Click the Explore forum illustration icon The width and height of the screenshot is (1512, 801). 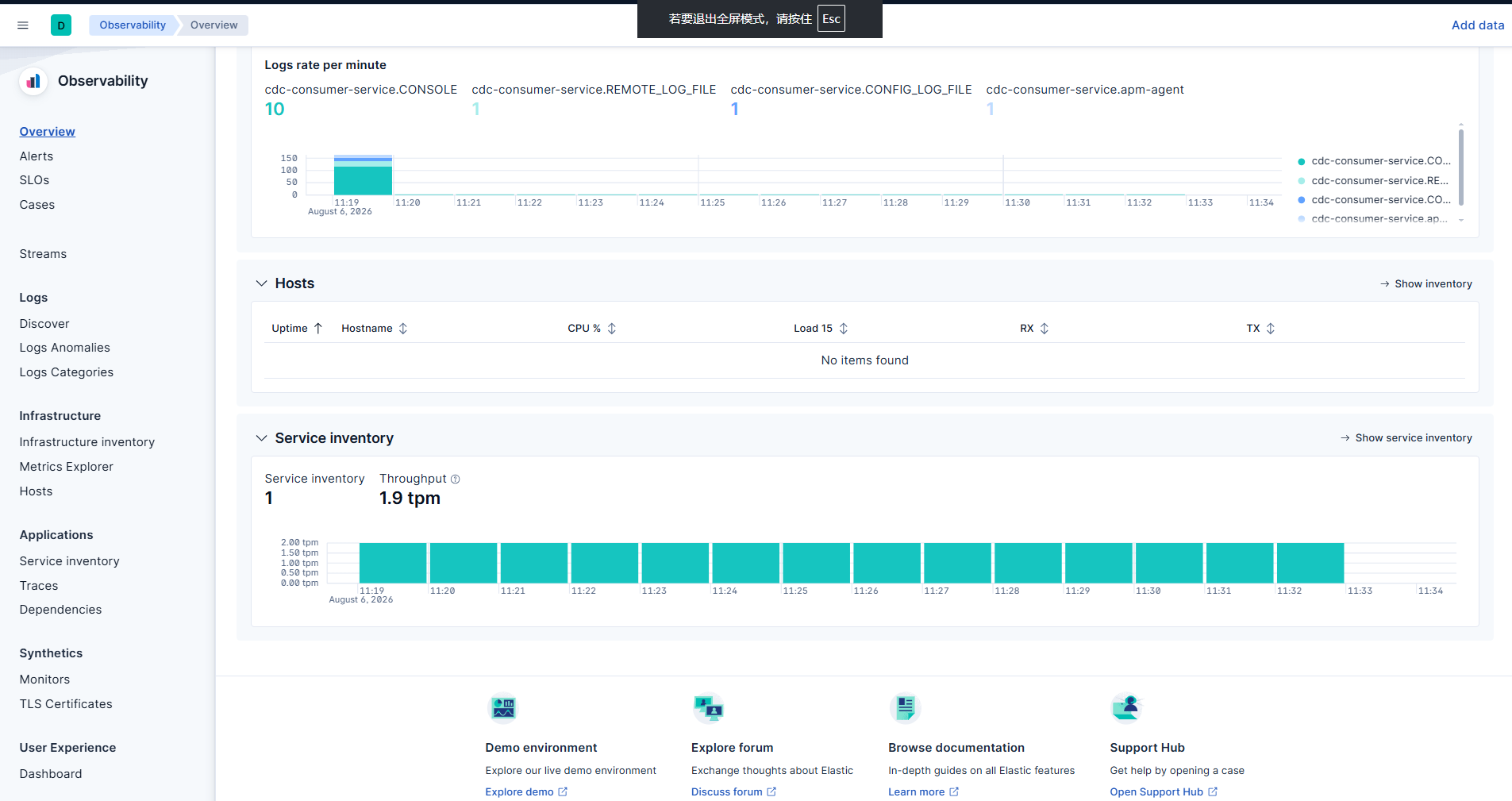pos(708,707)
